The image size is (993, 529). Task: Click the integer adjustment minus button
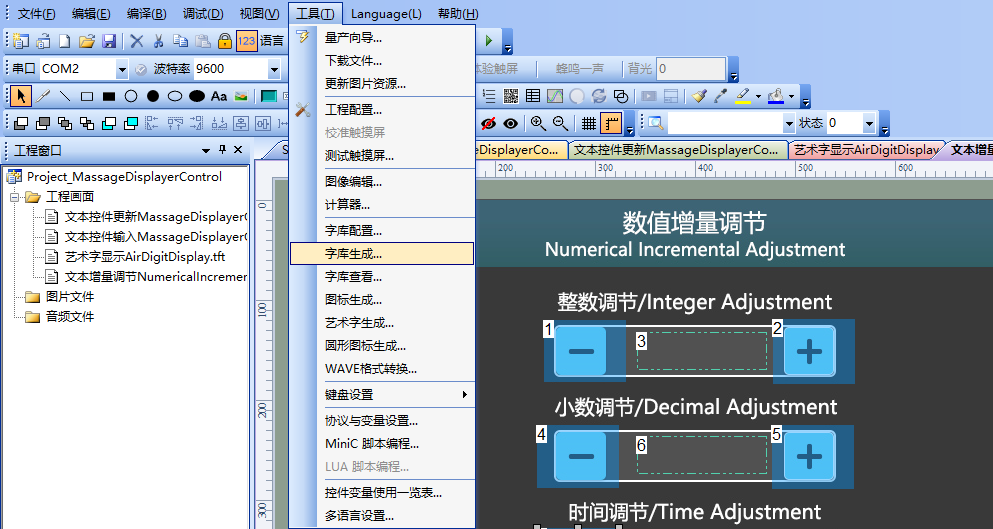pos(581,351)
